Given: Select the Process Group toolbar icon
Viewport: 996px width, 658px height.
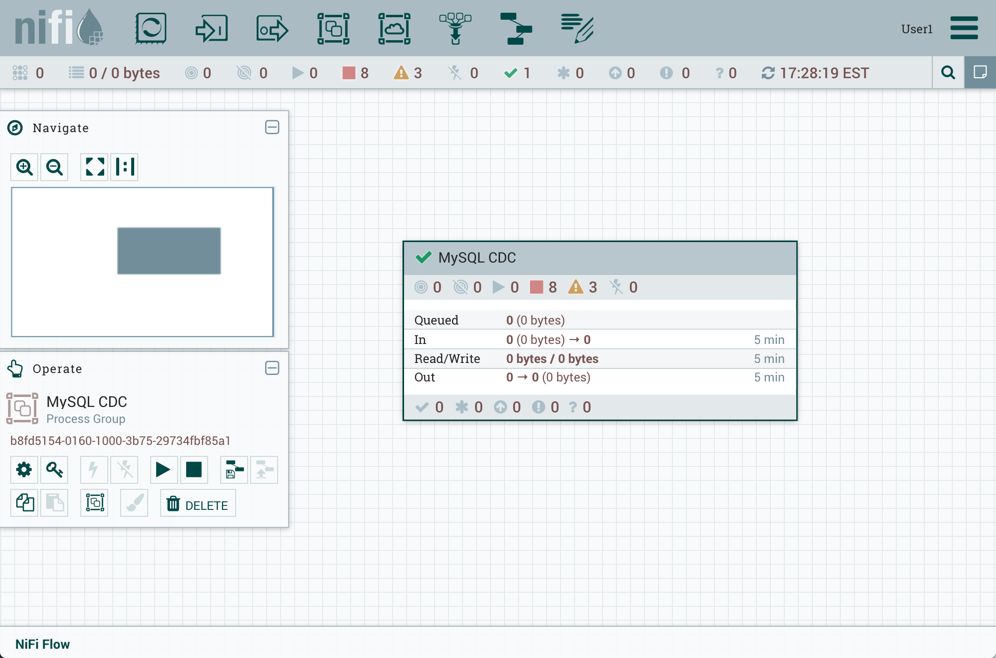Looking at the screenshot, I should tap(333, 28).
